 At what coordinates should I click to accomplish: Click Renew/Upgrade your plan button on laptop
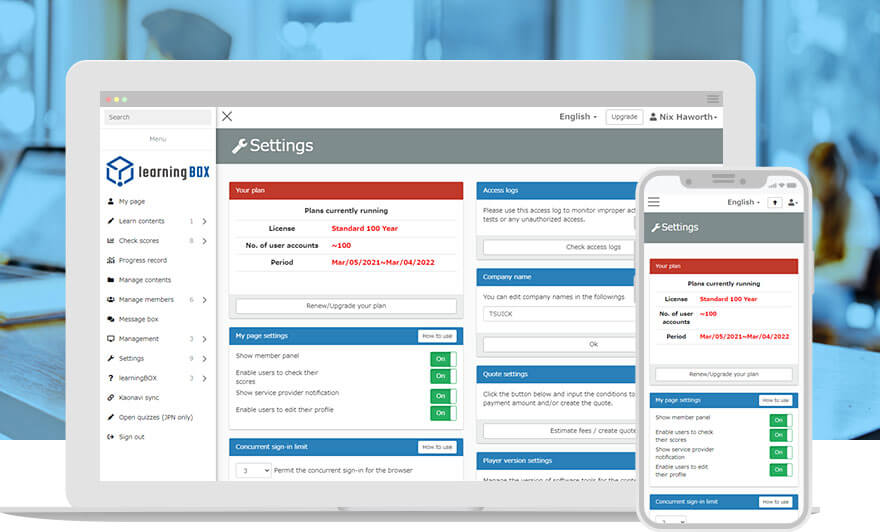click(x=346, y=306)
